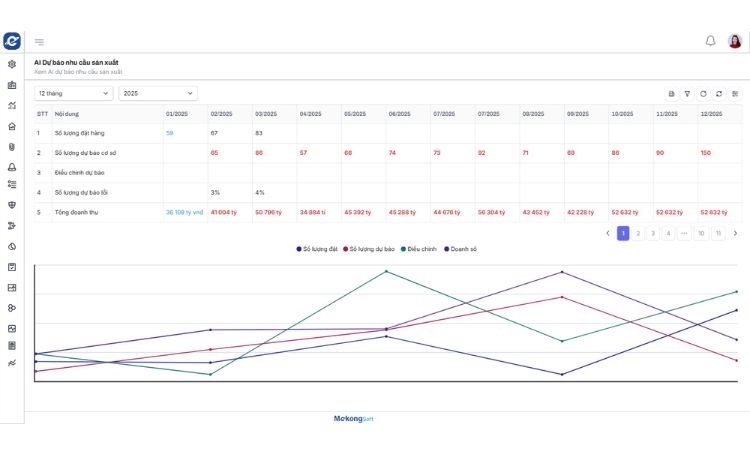This screenshot has height=455, width=750.
Task: Expand the '12 tháng' period dropdown
Action: [x=74, y=93]
